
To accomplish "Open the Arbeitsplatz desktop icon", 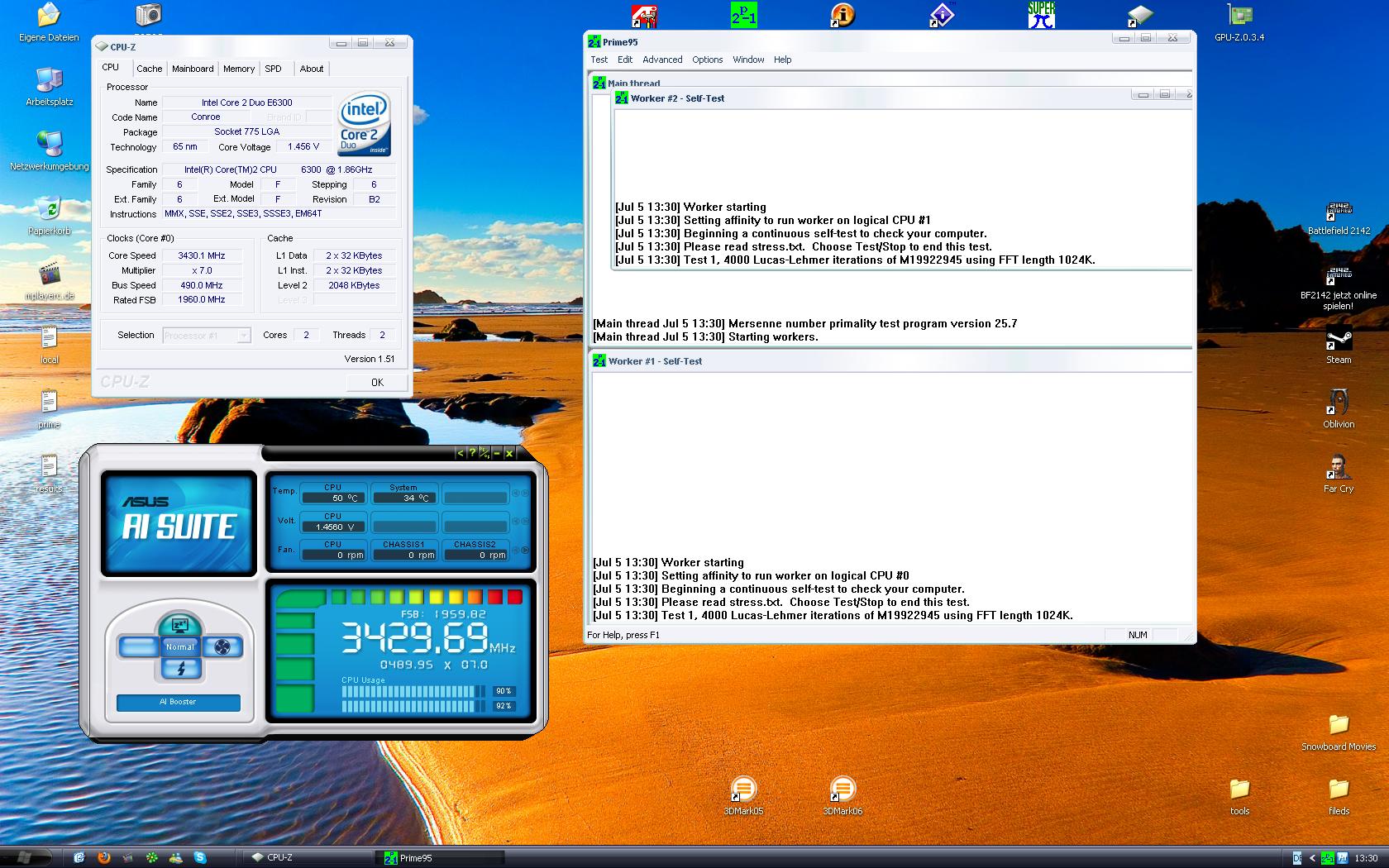I will point(49,87).
